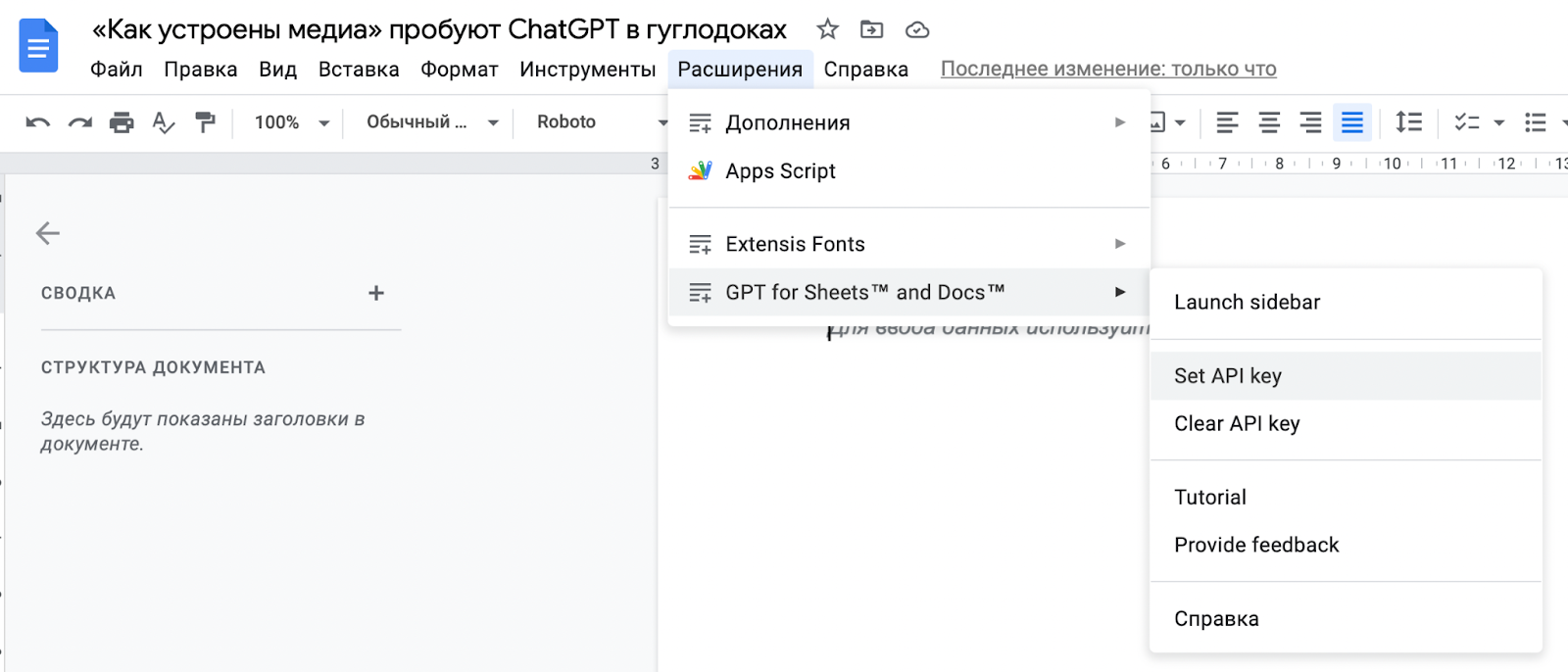The image size is (1568, 672).
Task: Open Справка in the GPT submenu
Action: (1346, 619)
